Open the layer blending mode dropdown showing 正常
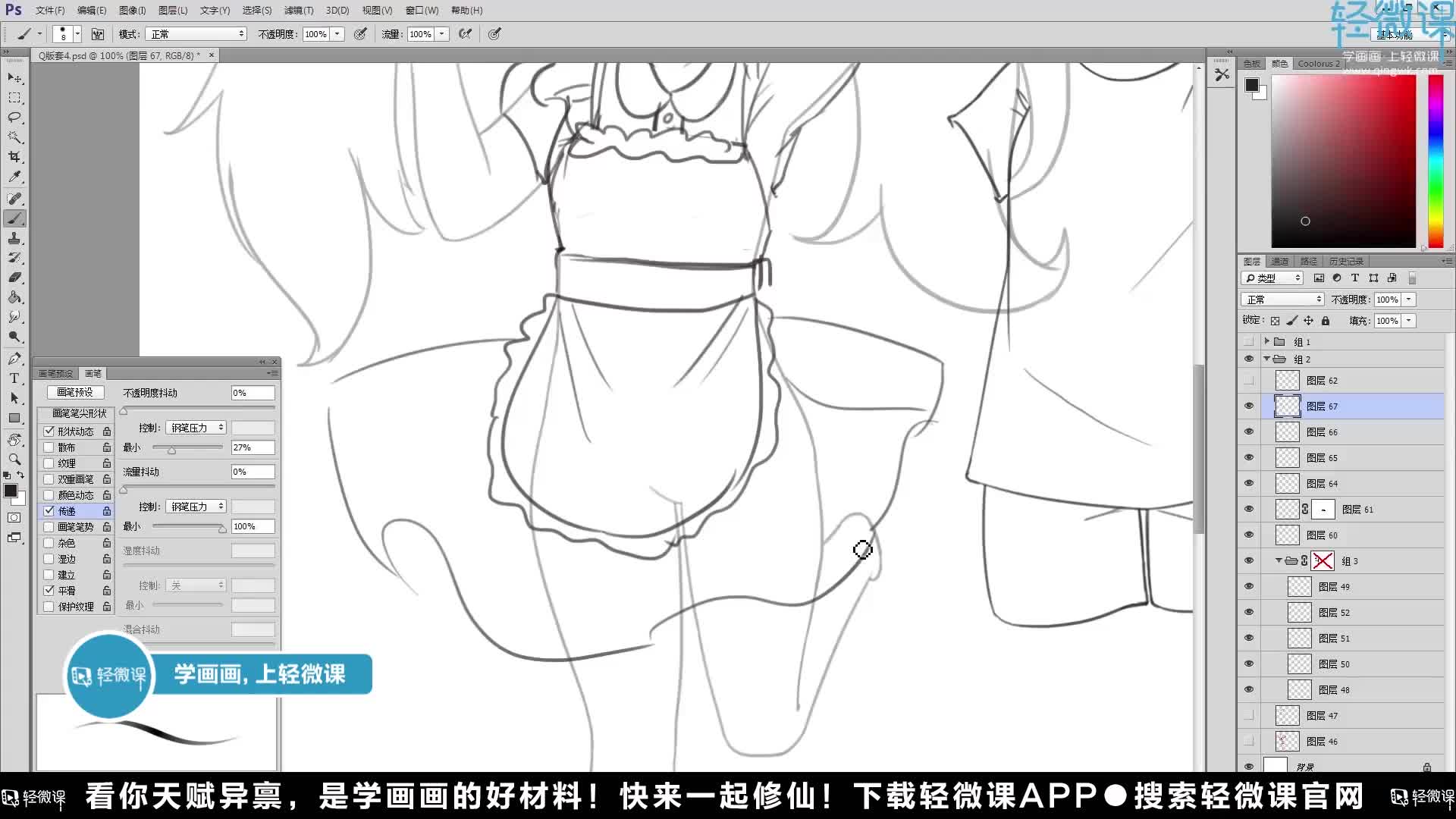The height and width of the screenshot is (819, 1456). pos(1282,299)
